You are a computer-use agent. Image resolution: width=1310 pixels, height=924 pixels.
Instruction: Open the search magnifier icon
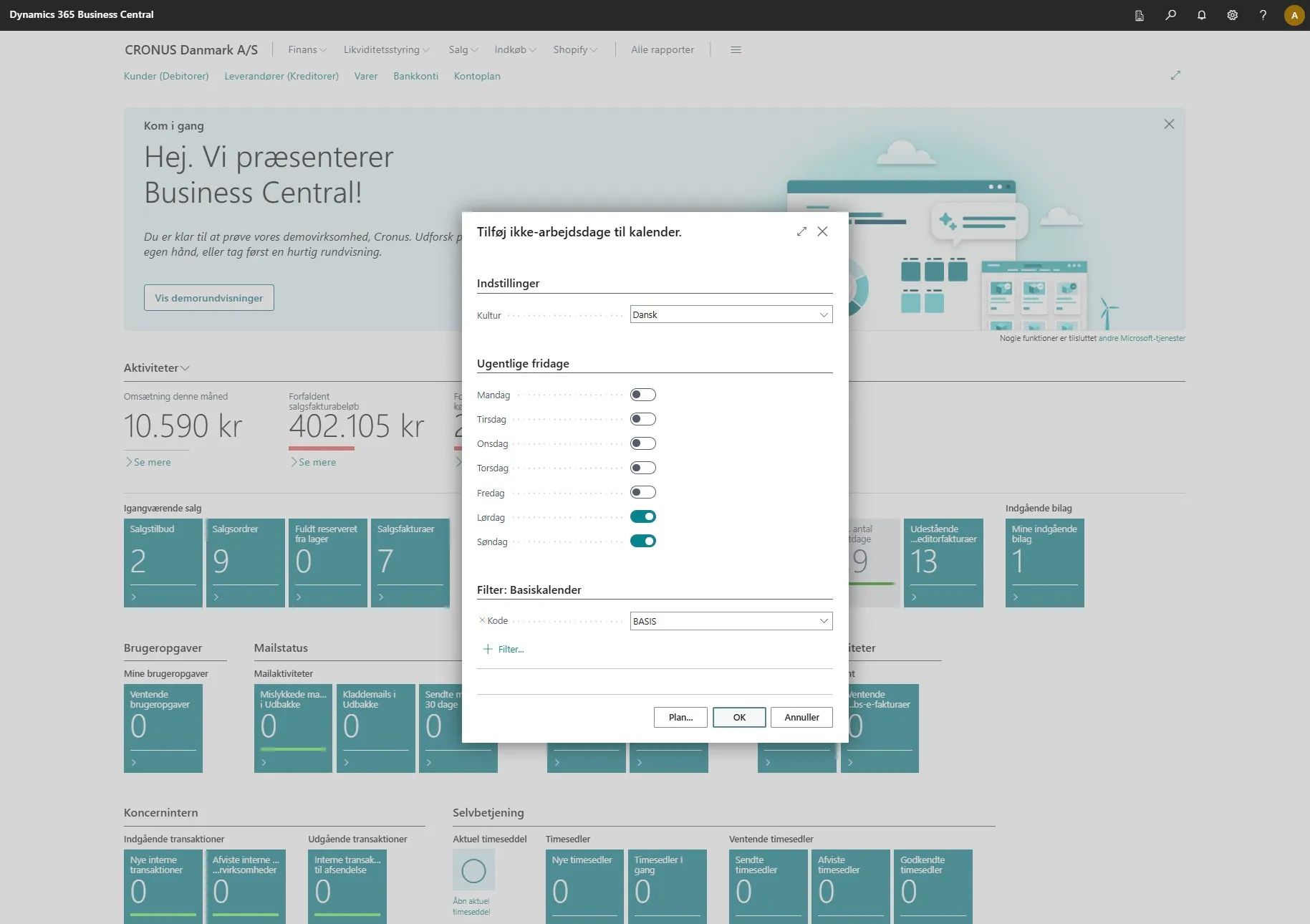tap(1170, 15)
